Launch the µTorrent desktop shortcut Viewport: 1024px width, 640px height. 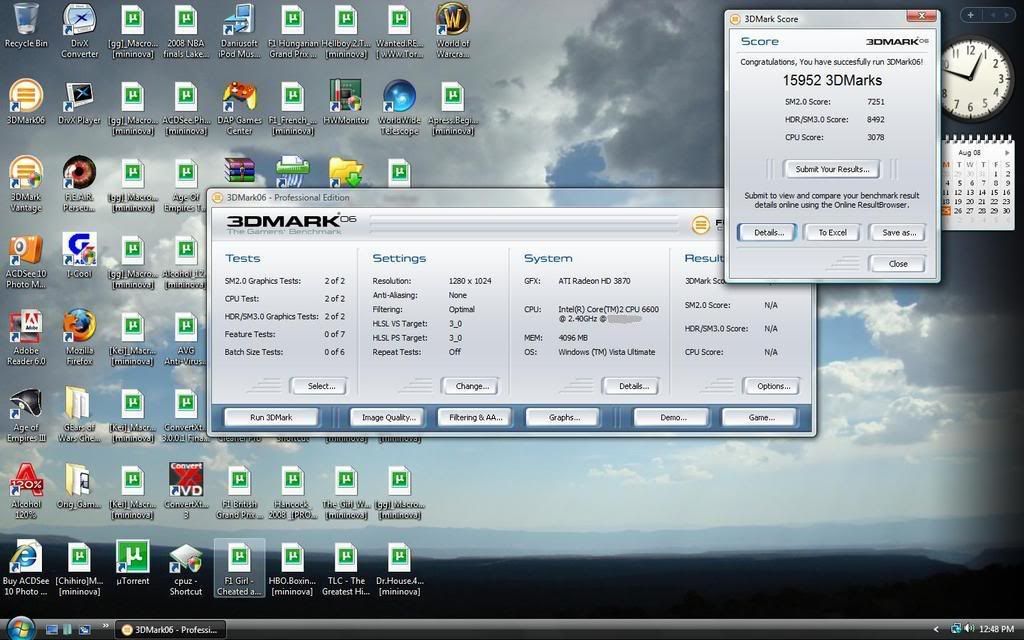click(x=133, y=562)
